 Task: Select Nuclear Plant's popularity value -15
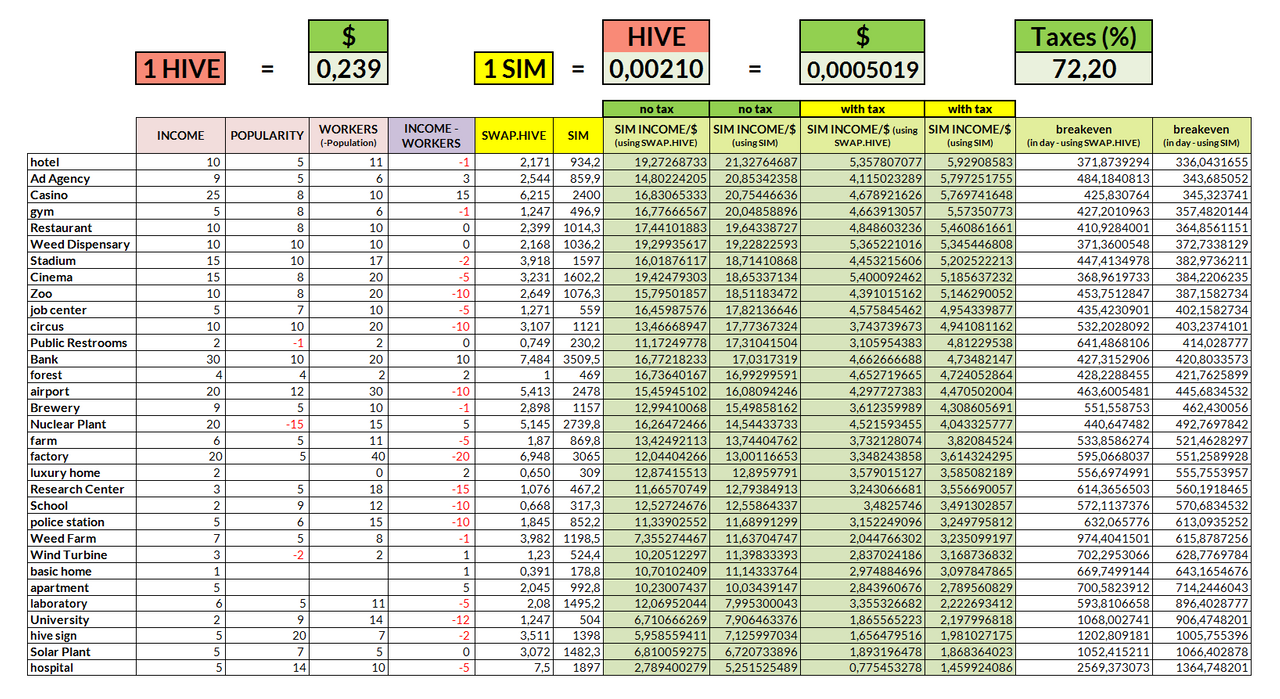tap(267, 424)
